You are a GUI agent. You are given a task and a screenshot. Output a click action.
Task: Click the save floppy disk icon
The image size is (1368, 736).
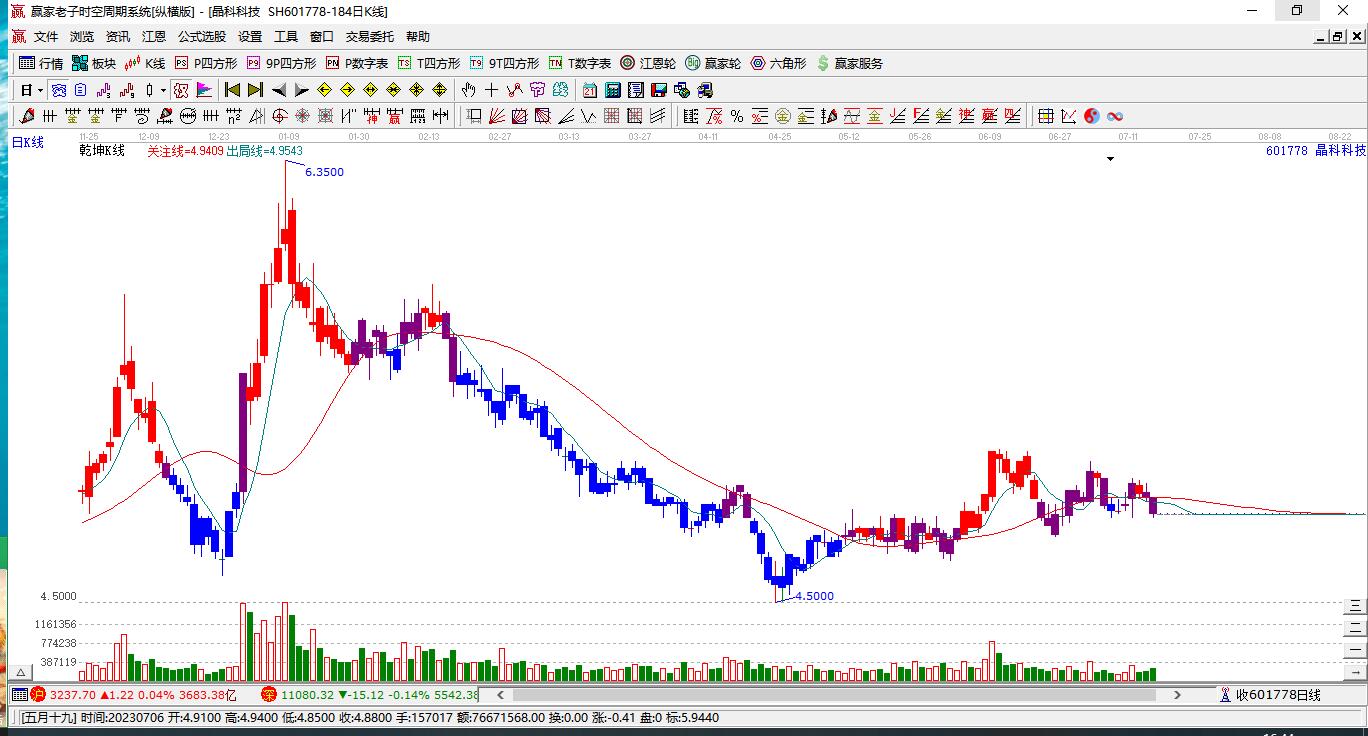point(659,90)
